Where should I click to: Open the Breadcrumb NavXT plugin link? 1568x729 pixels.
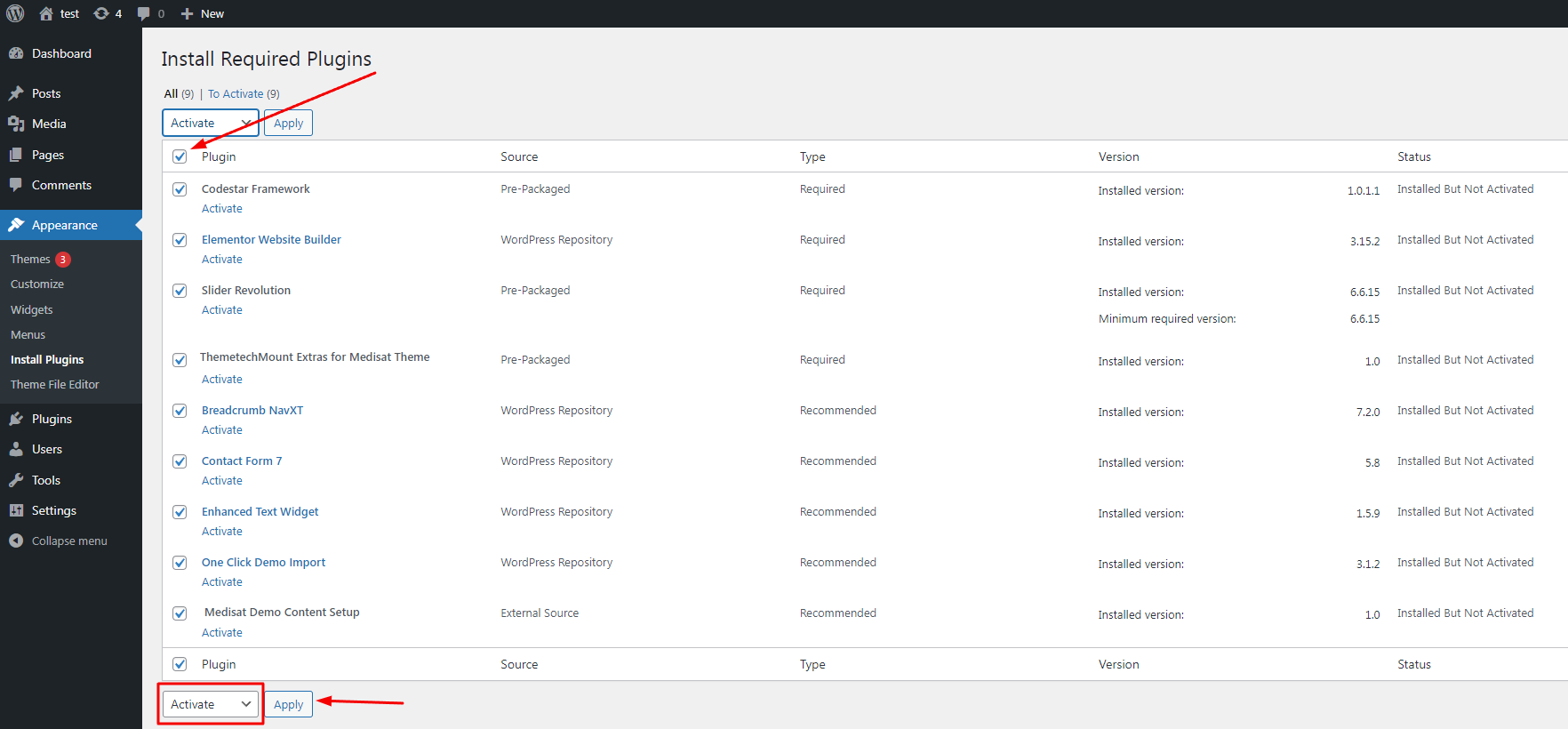252,411
